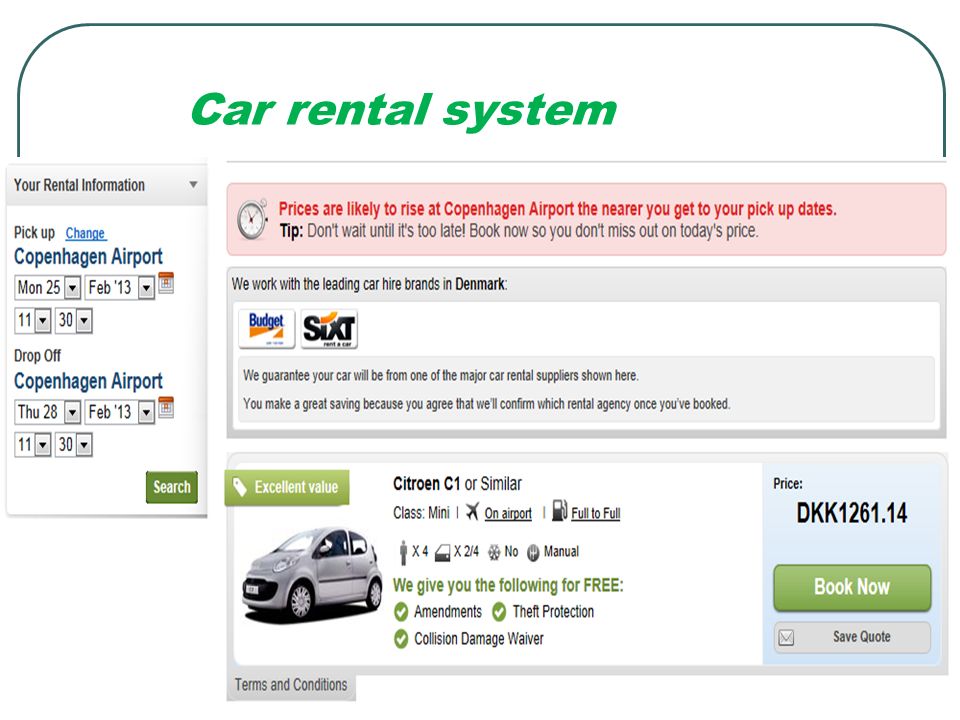Open the drop-off minutes dropdown
This screenshot has width=960, height=720.
(x=74, y=444)
